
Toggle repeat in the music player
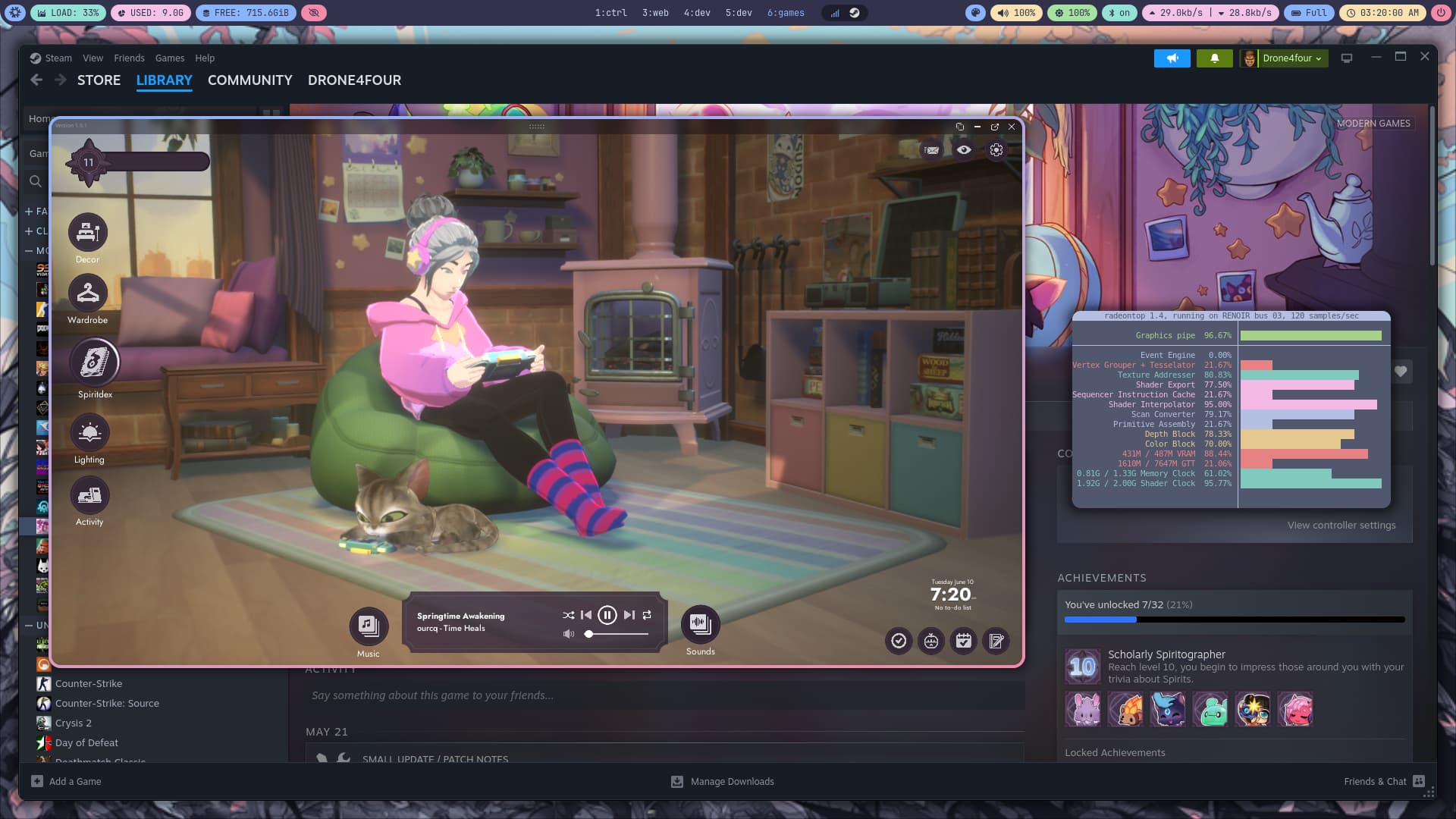click(647, 615)
